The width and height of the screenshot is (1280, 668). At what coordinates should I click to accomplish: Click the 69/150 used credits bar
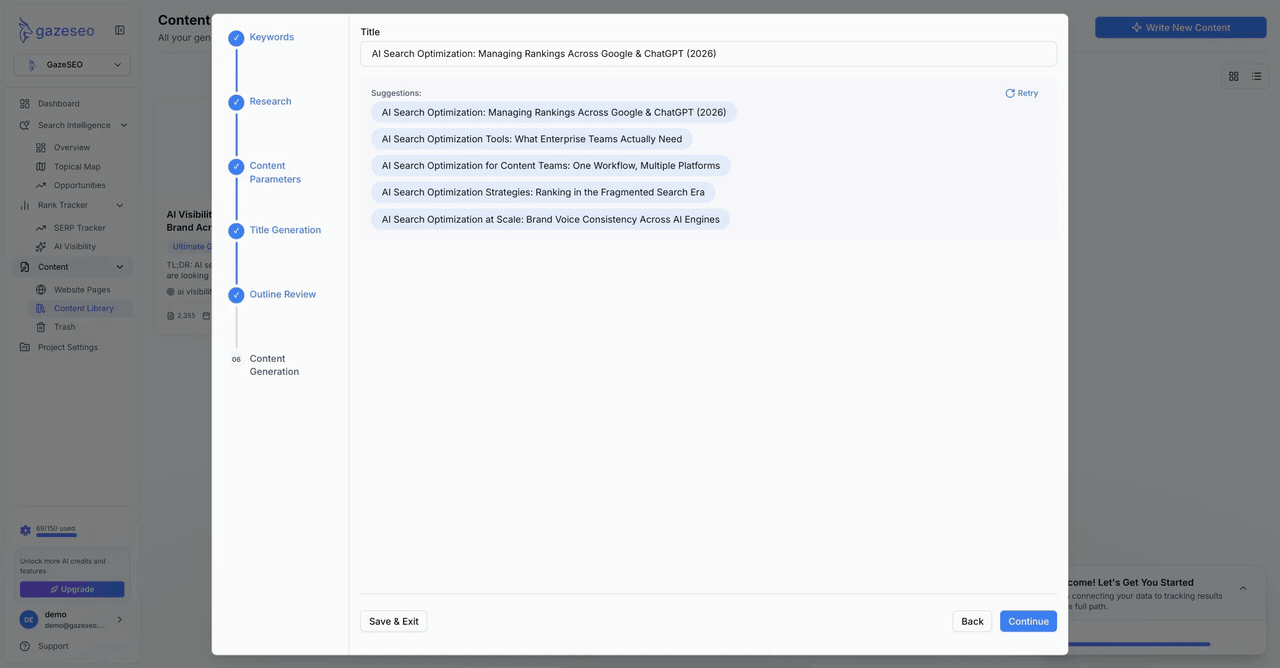pyautogui.click(x=56, y=535)
